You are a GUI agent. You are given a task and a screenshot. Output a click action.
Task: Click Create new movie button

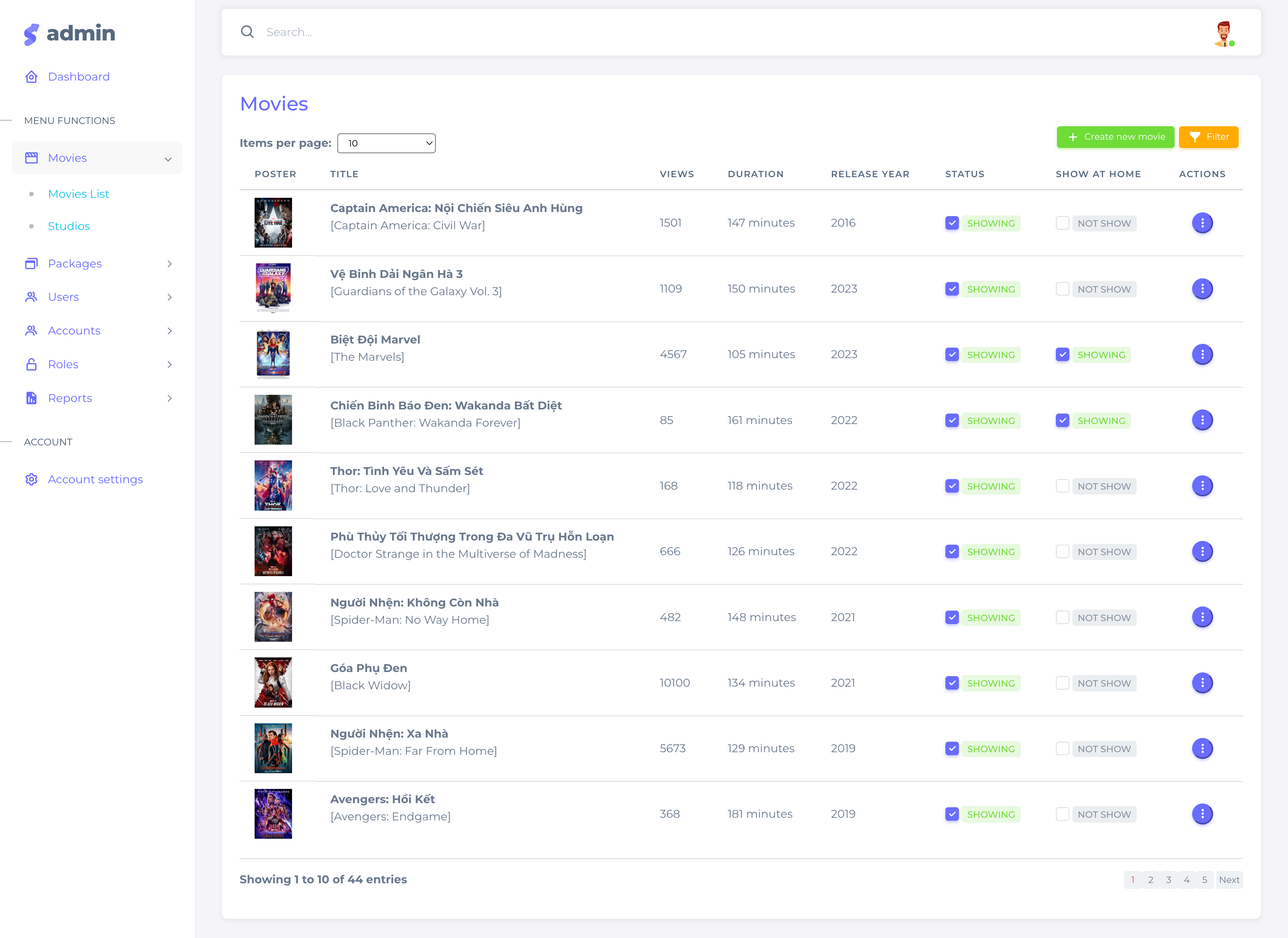point(1115,137)
